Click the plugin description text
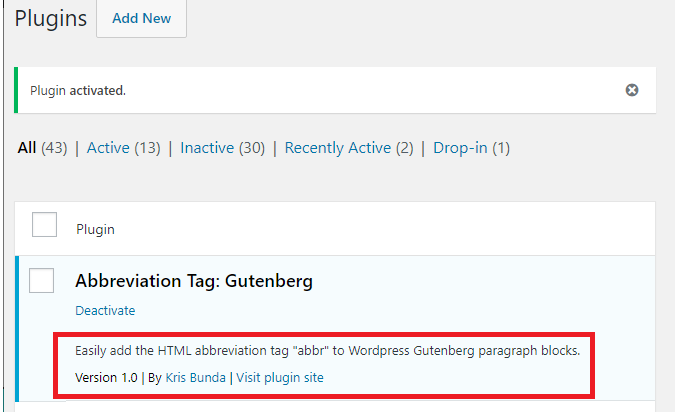 [x=328, y=350]
